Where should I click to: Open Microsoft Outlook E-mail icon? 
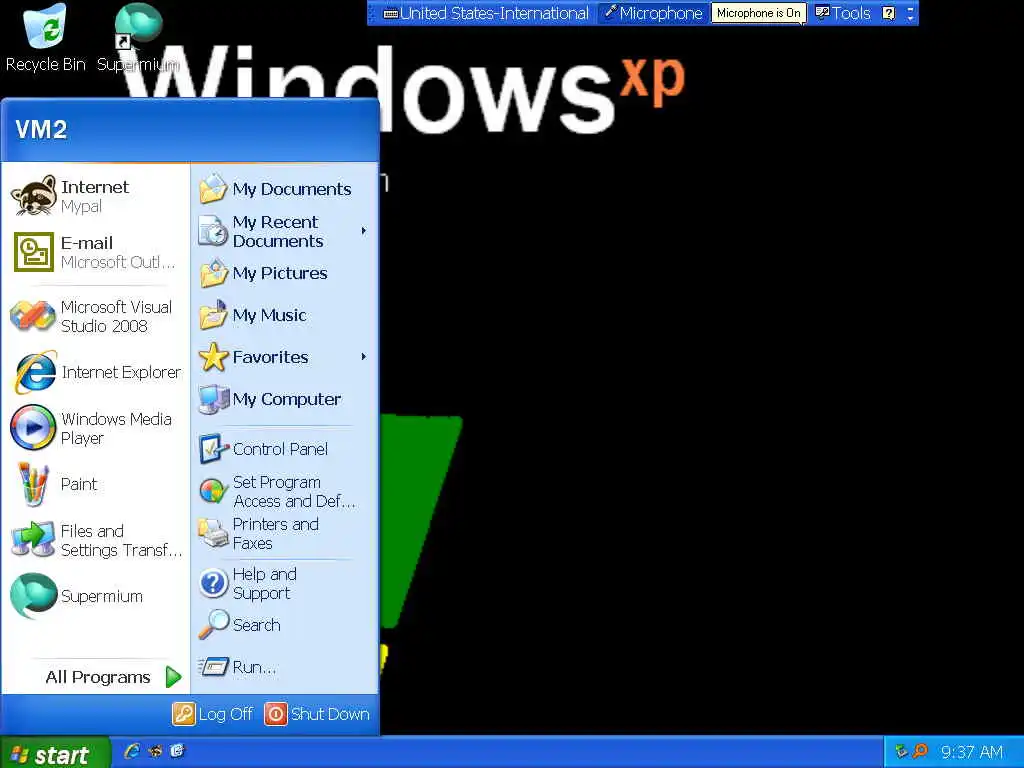point(34,251)
